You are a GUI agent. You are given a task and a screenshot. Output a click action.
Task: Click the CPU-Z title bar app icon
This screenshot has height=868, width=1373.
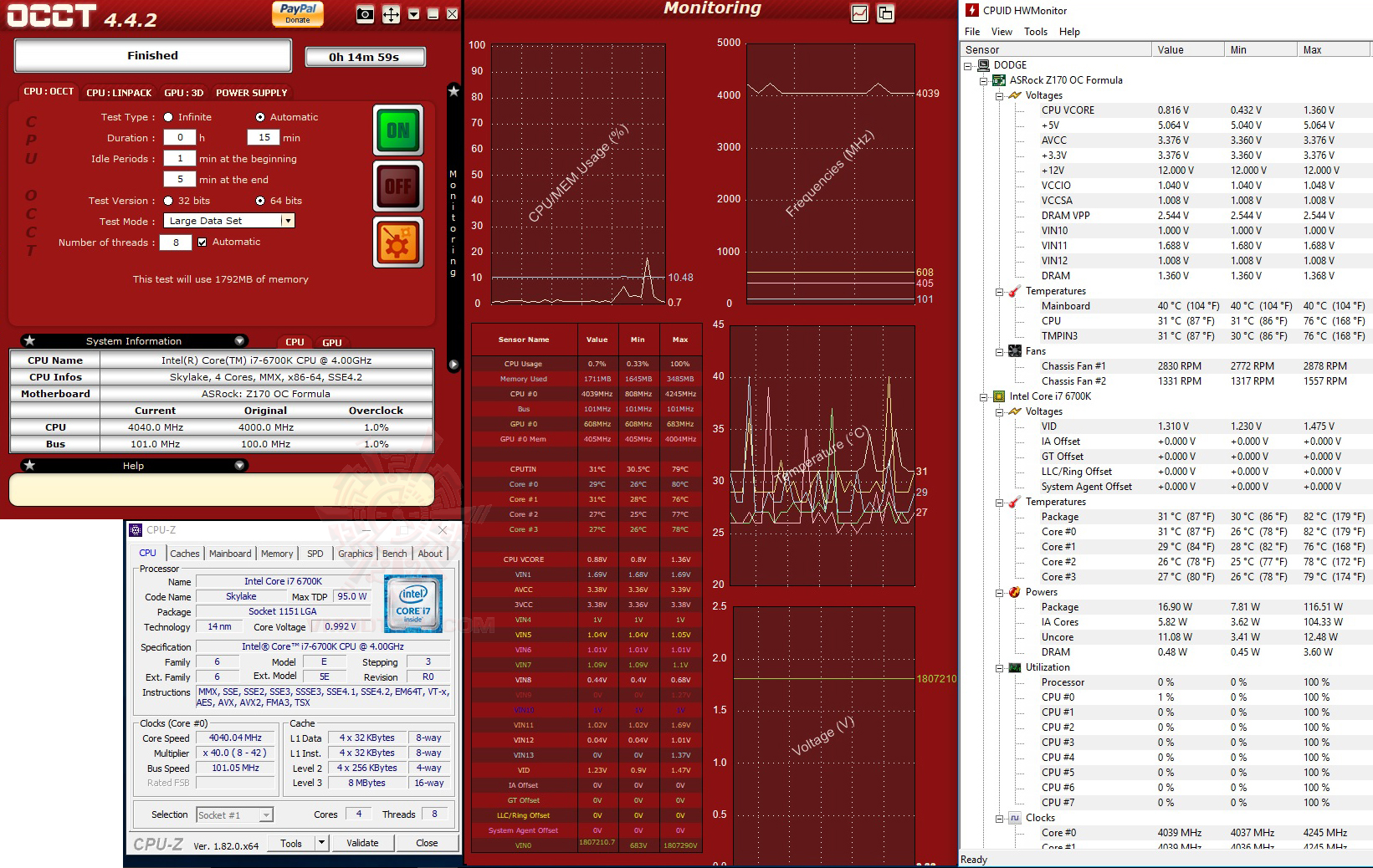pos(136,530)
